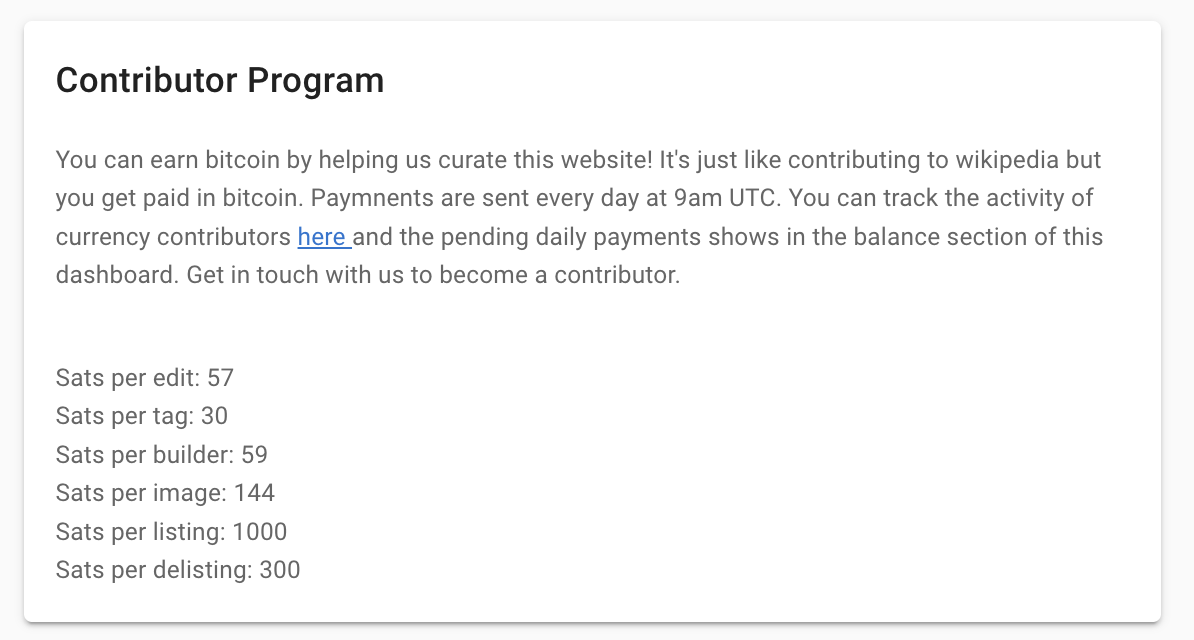
Task: Click the number 144 in image rate
Action: click(x=254, y=493)
